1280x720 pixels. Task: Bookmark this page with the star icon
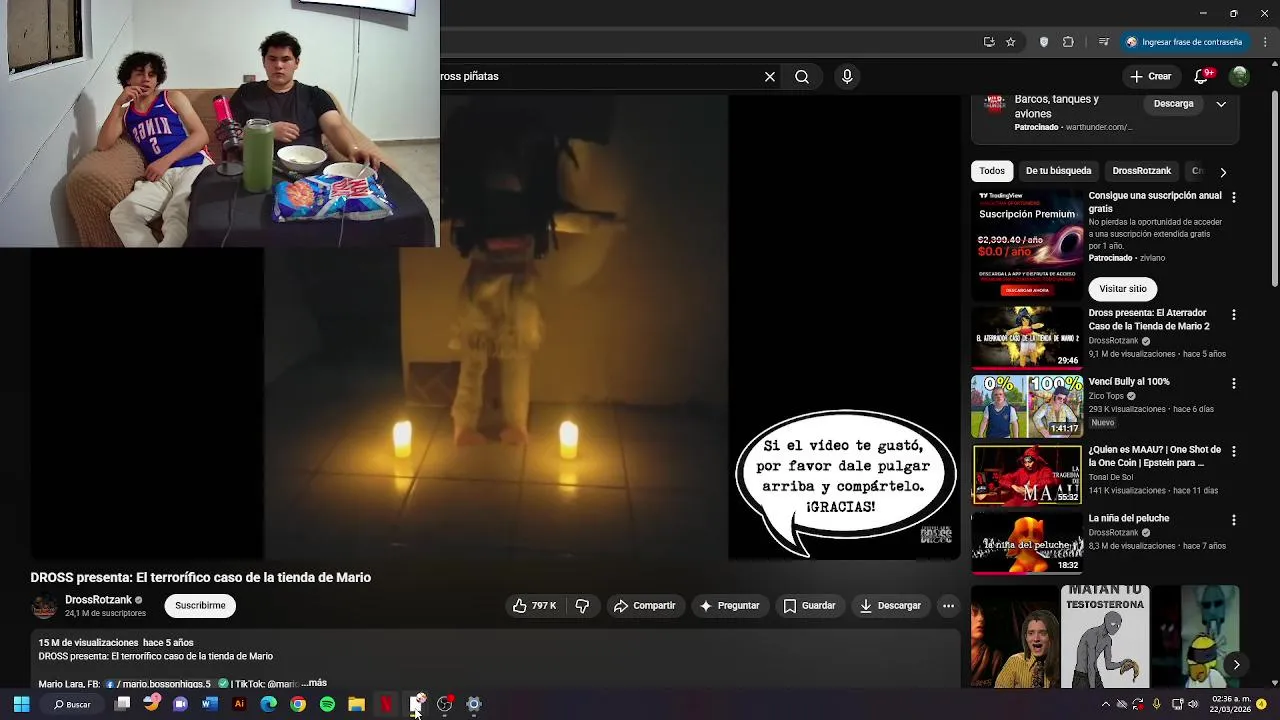pyautogui.click(x=1011, y=42)
